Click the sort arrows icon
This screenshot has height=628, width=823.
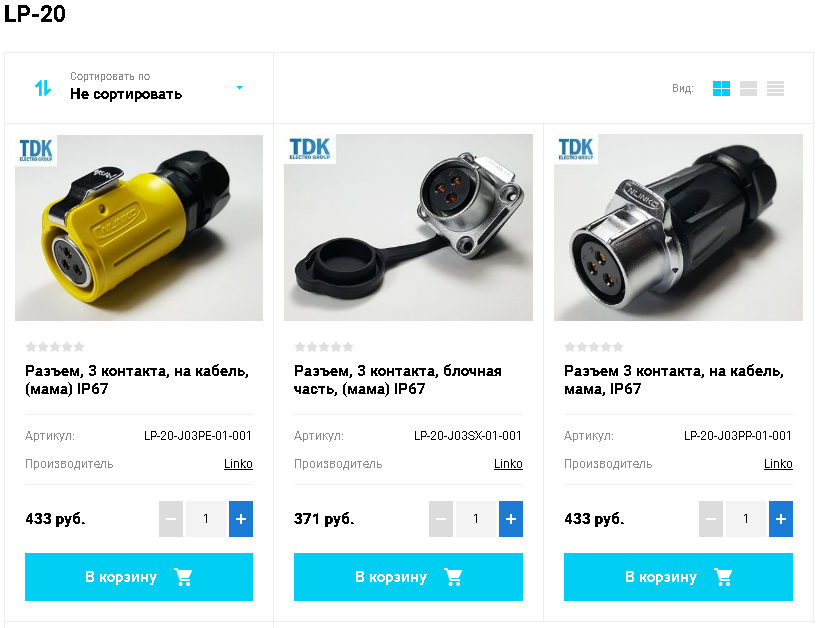coord(43,88)
